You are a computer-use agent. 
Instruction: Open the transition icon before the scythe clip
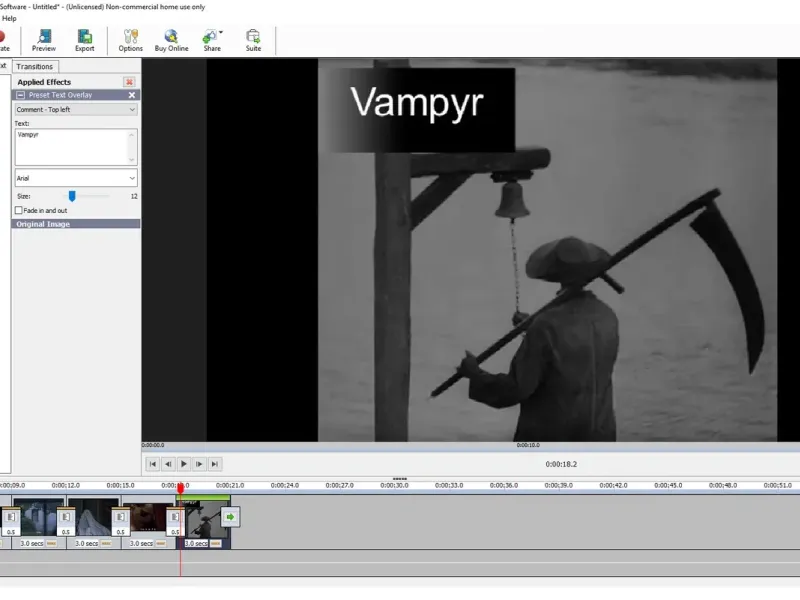click(x=175, y=517)
